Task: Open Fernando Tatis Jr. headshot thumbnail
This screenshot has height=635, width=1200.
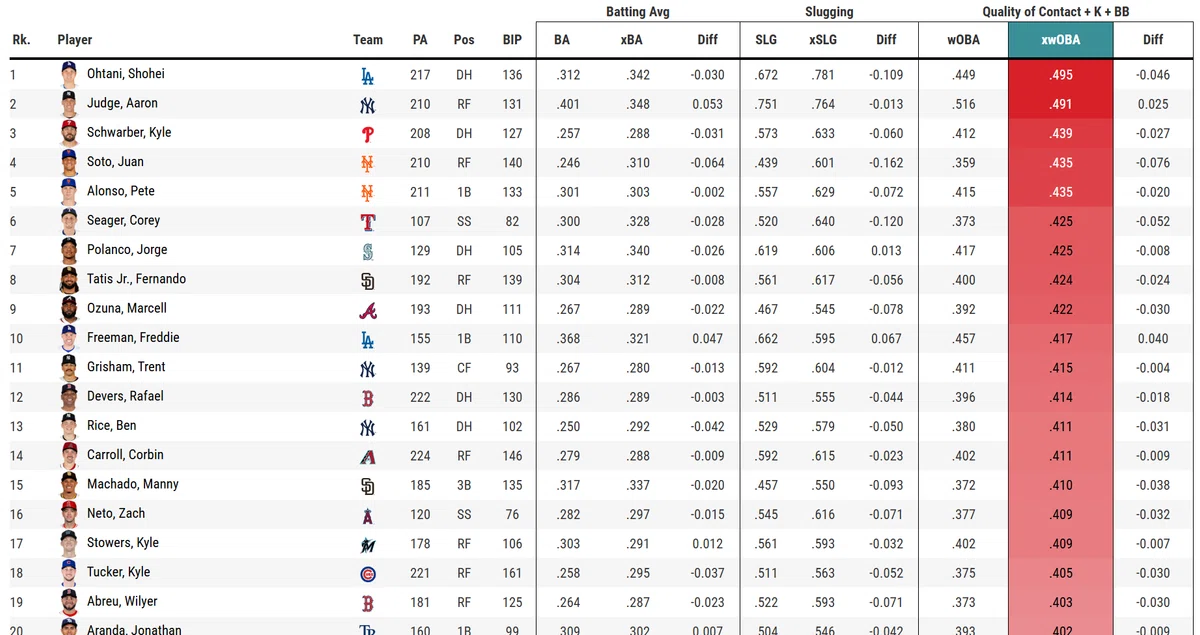Action: coord(68,280)
